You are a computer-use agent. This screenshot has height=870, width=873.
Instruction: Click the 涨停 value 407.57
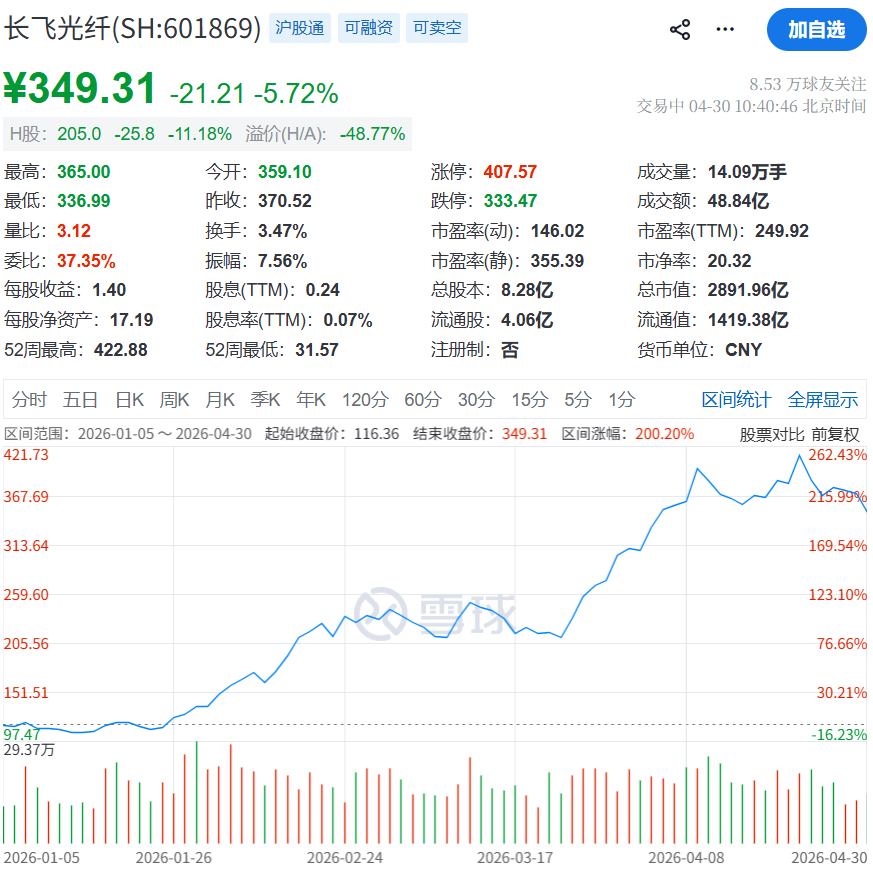510,171
